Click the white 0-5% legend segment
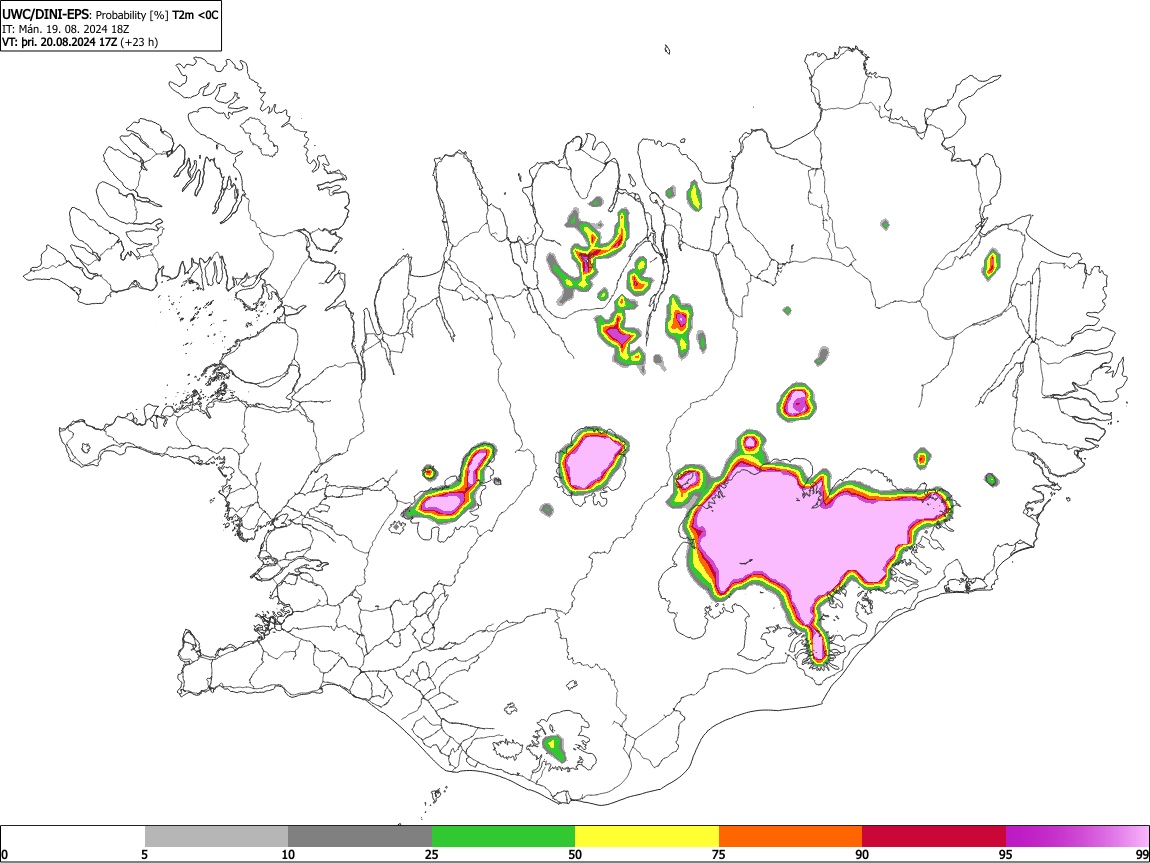This screenshot has height=863, width=1150. click(x=73, y=837)
